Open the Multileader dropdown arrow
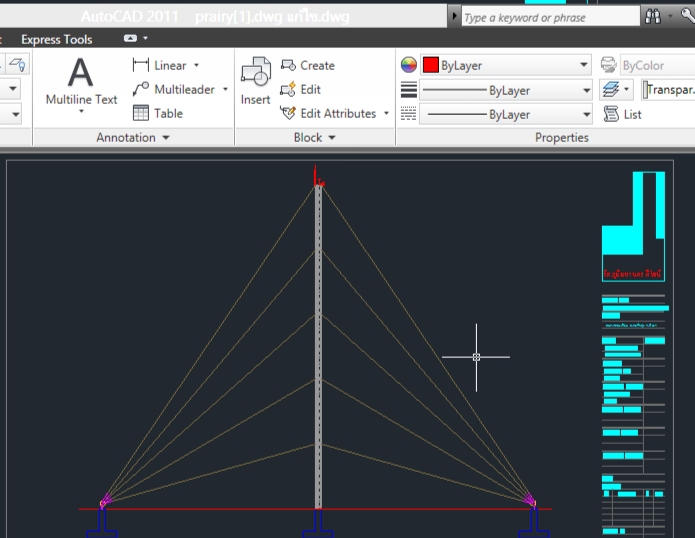 point(225,89)
